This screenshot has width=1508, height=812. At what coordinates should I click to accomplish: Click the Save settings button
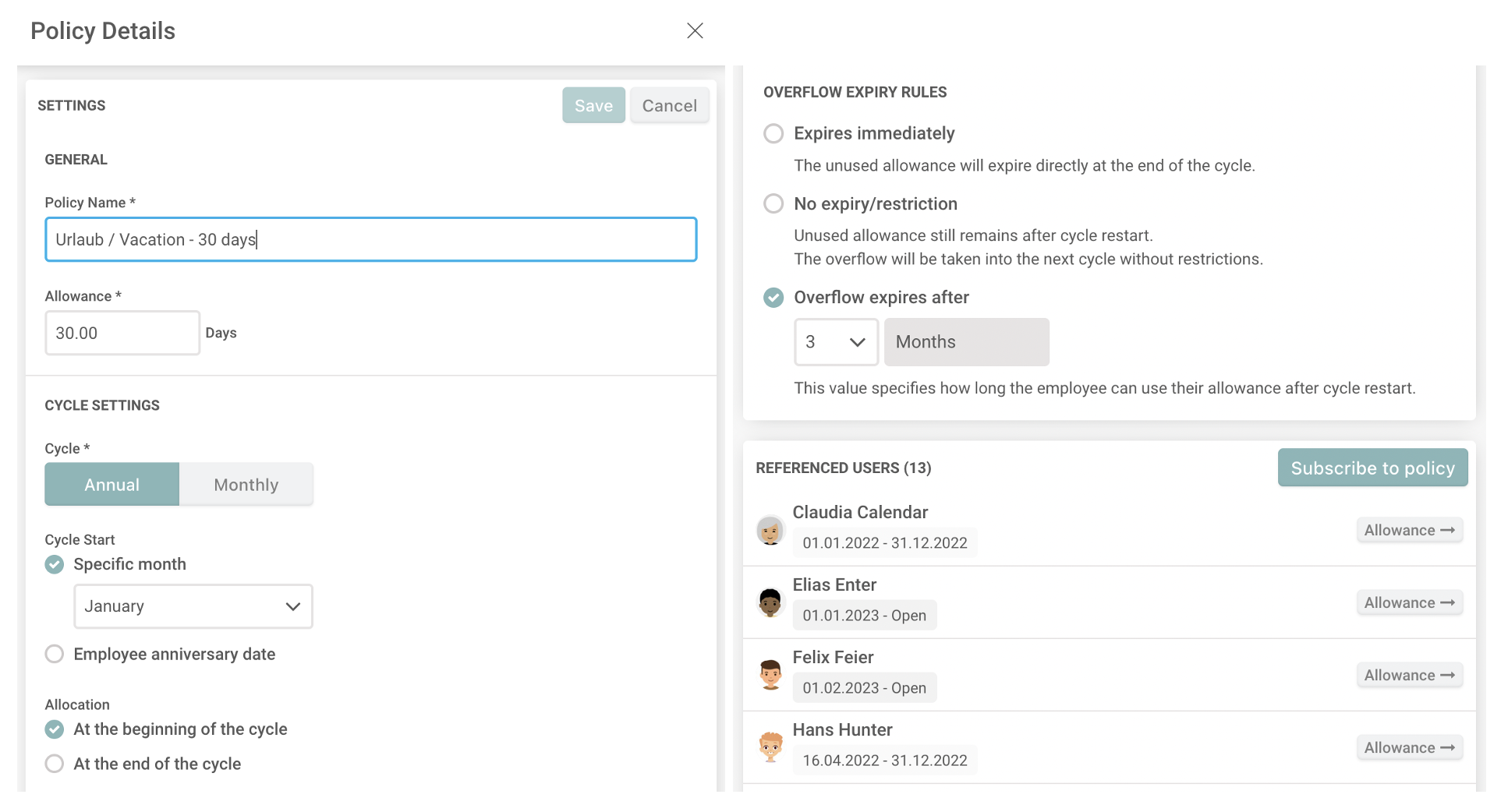coord(593,106)
